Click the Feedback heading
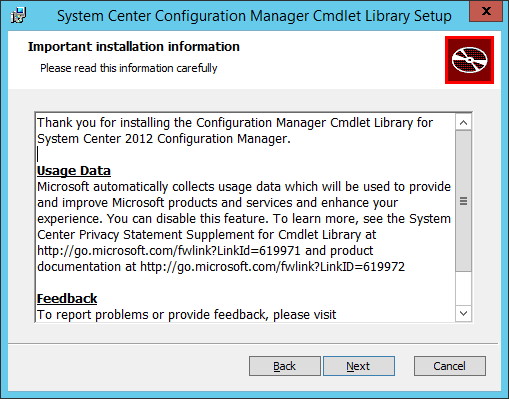 click(67, 299)
